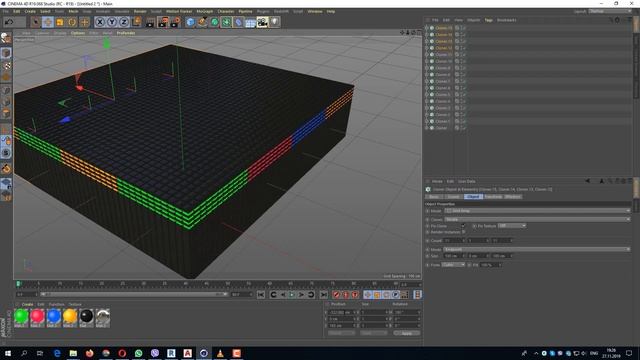Toggle Render Instances checkbox
The width and height of the screenshot is (640, 360).
coord(464,232)
